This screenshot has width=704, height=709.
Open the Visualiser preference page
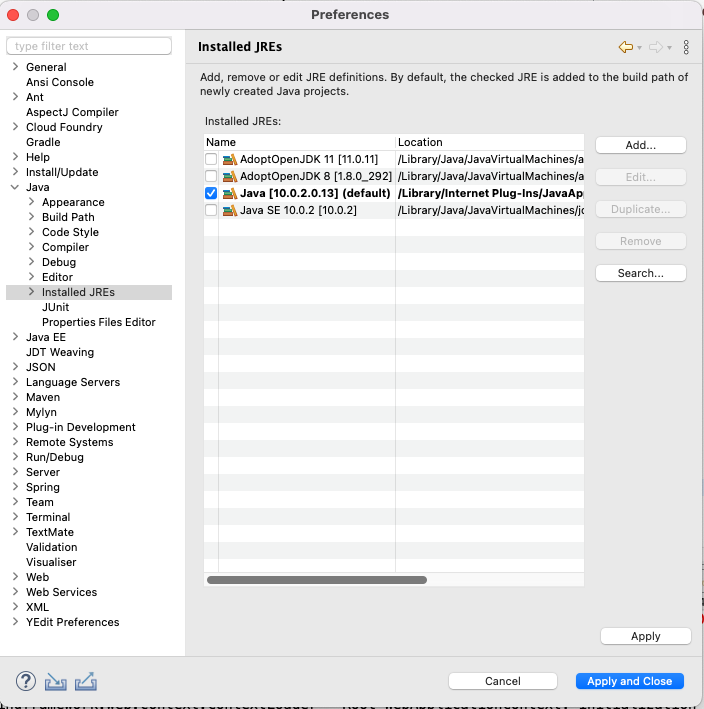pos(51,562)
